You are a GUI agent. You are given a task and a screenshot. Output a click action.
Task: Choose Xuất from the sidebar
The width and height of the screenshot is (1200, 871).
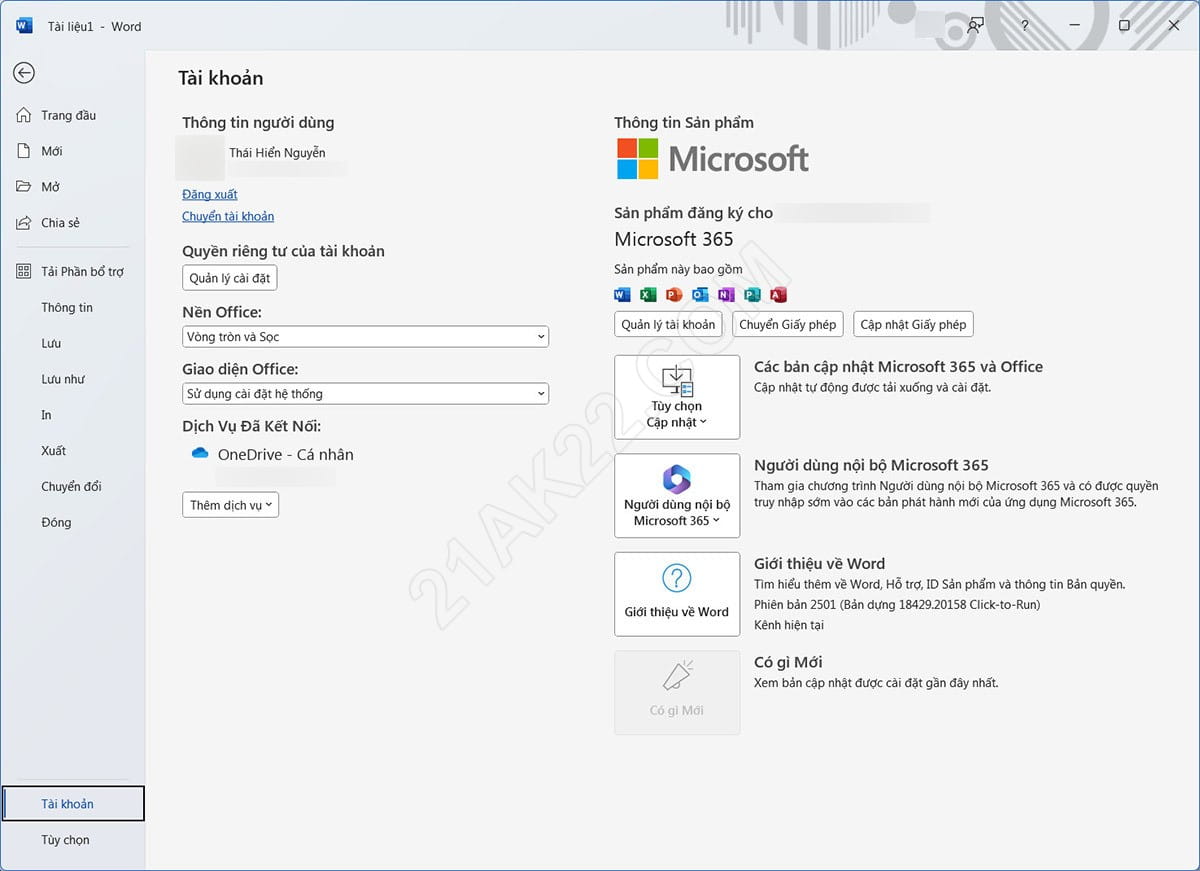(53, 451)
